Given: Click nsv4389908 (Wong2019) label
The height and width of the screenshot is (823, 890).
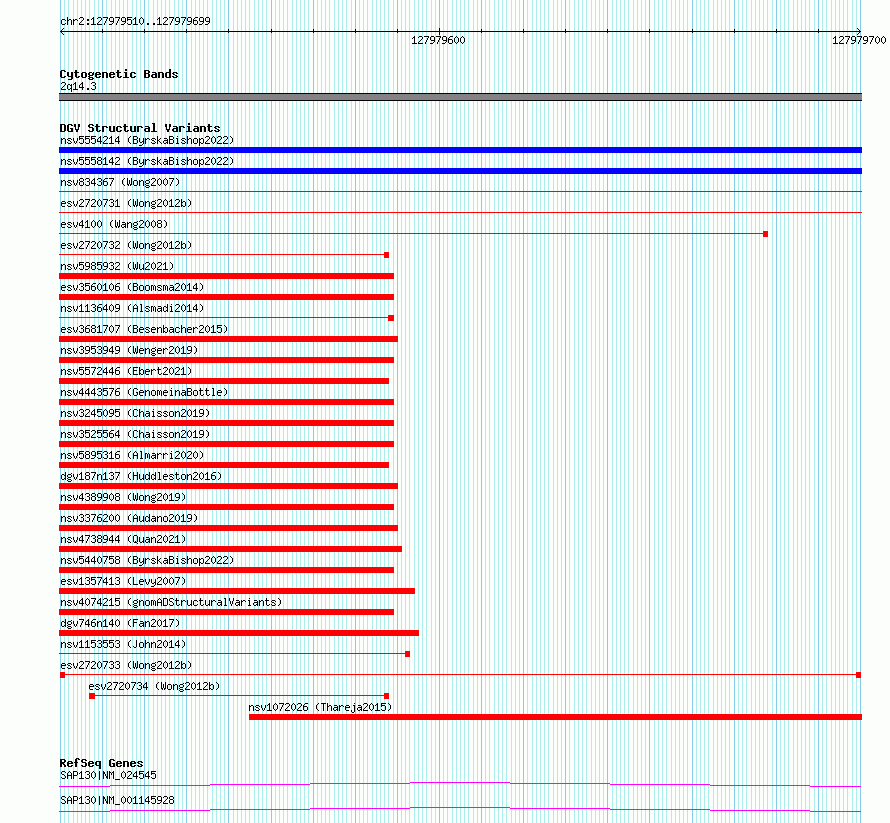Looking at the screenshot, I should coord(123,497).
